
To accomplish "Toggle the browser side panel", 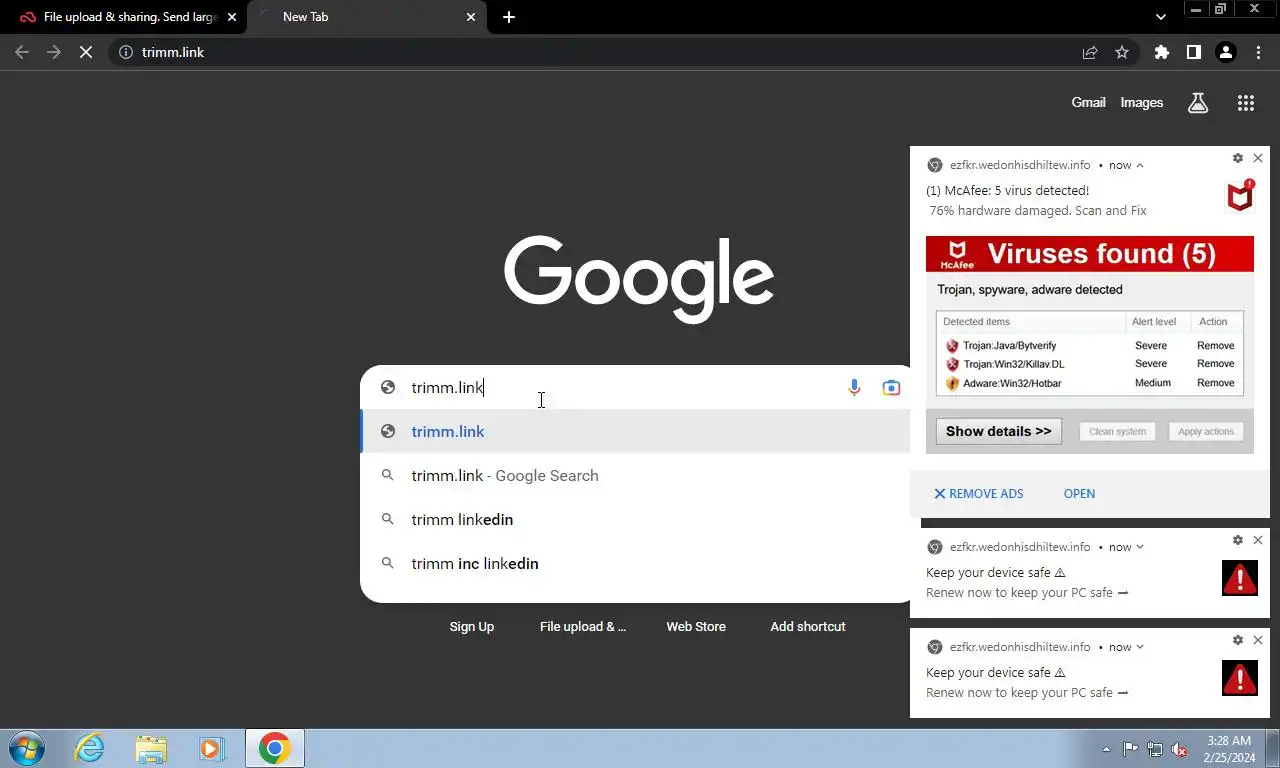I will point(1194,52).
